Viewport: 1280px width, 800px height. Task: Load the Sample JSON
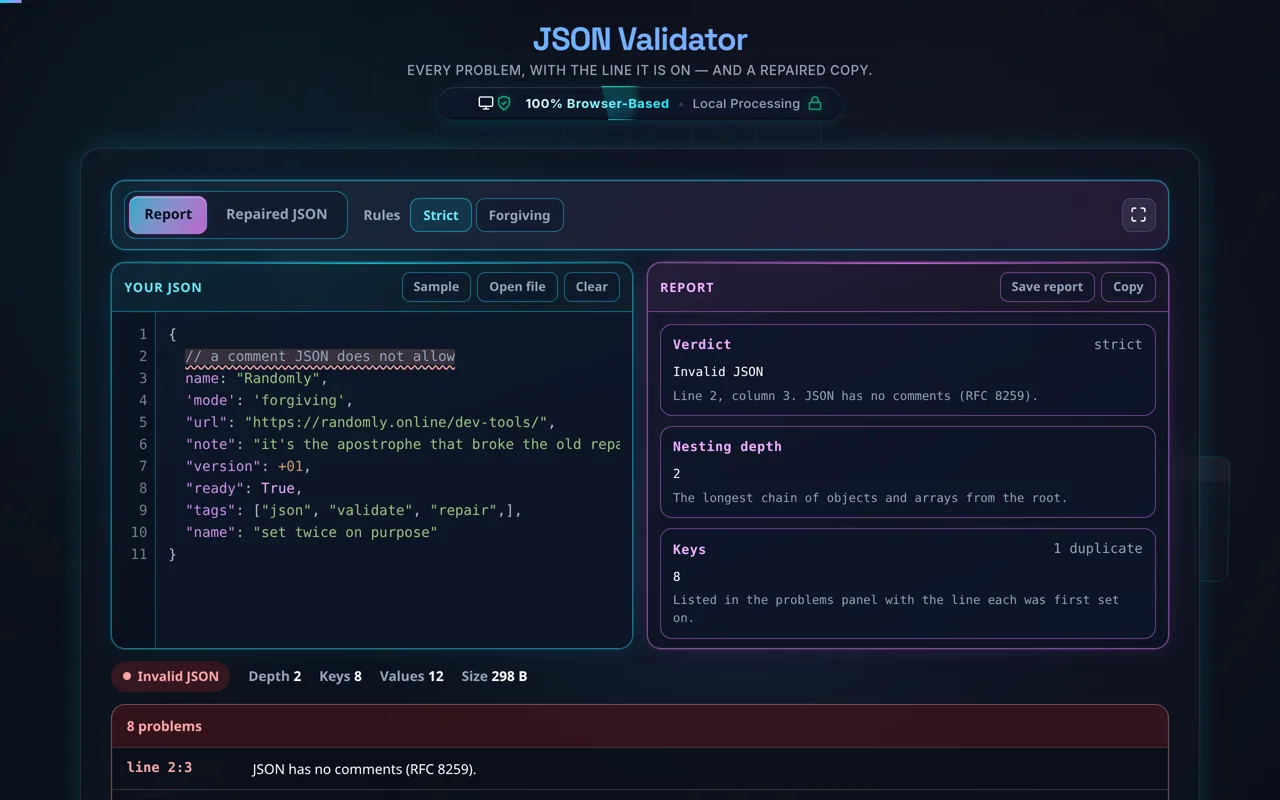tap(436, 287)
